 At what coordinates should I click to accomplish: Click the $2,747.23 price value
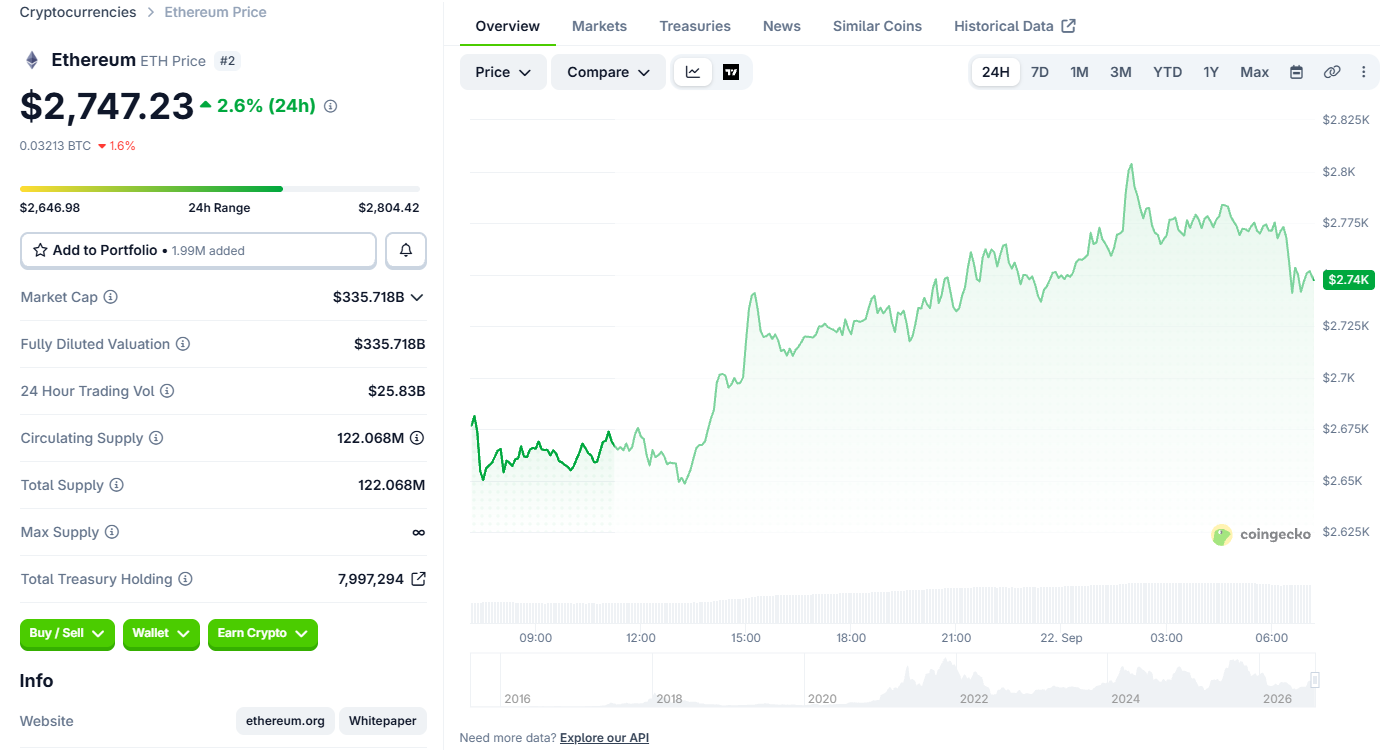107,106
